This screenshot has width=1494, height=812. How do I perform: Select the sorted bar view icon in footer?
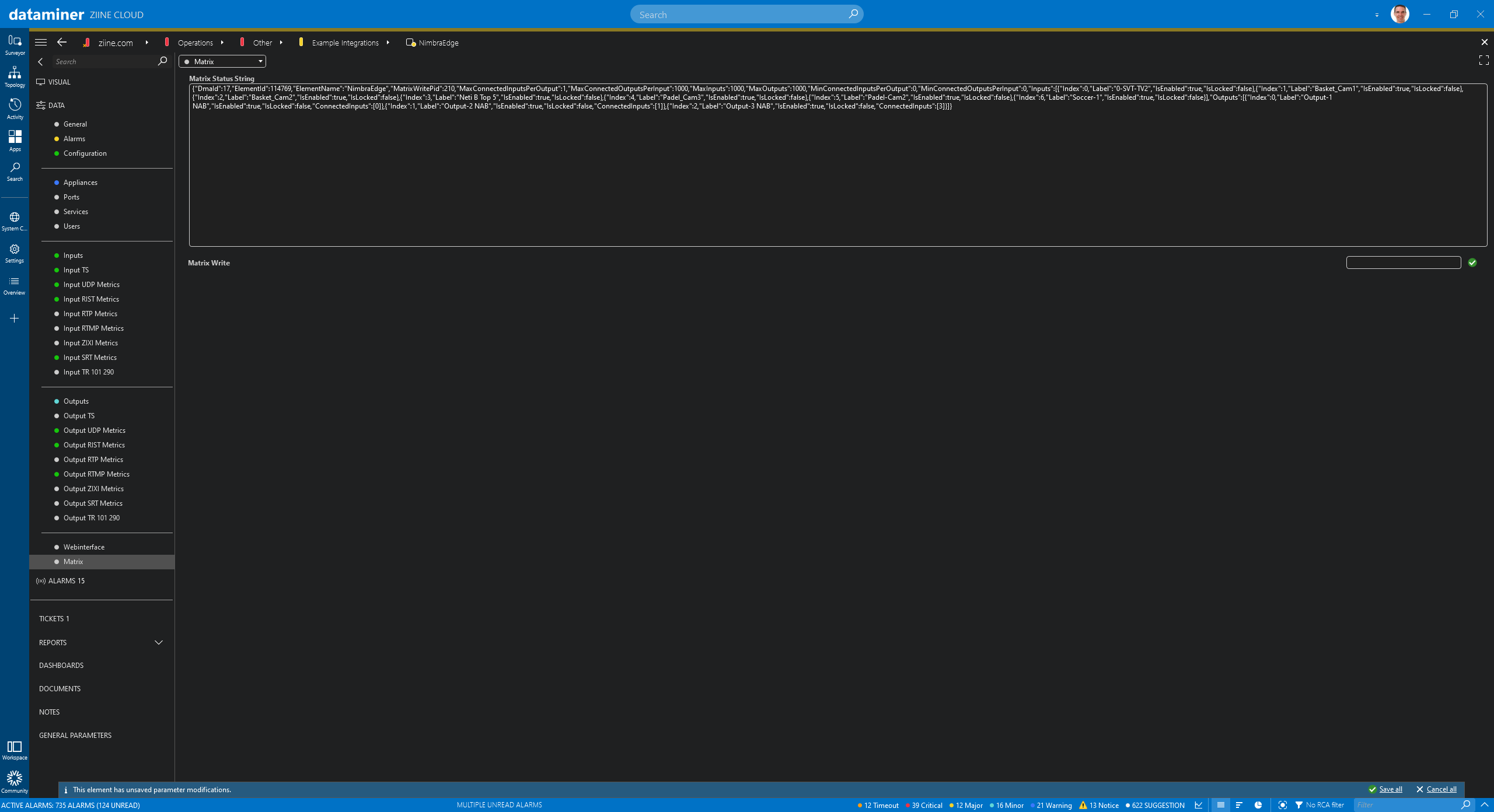1239,805
